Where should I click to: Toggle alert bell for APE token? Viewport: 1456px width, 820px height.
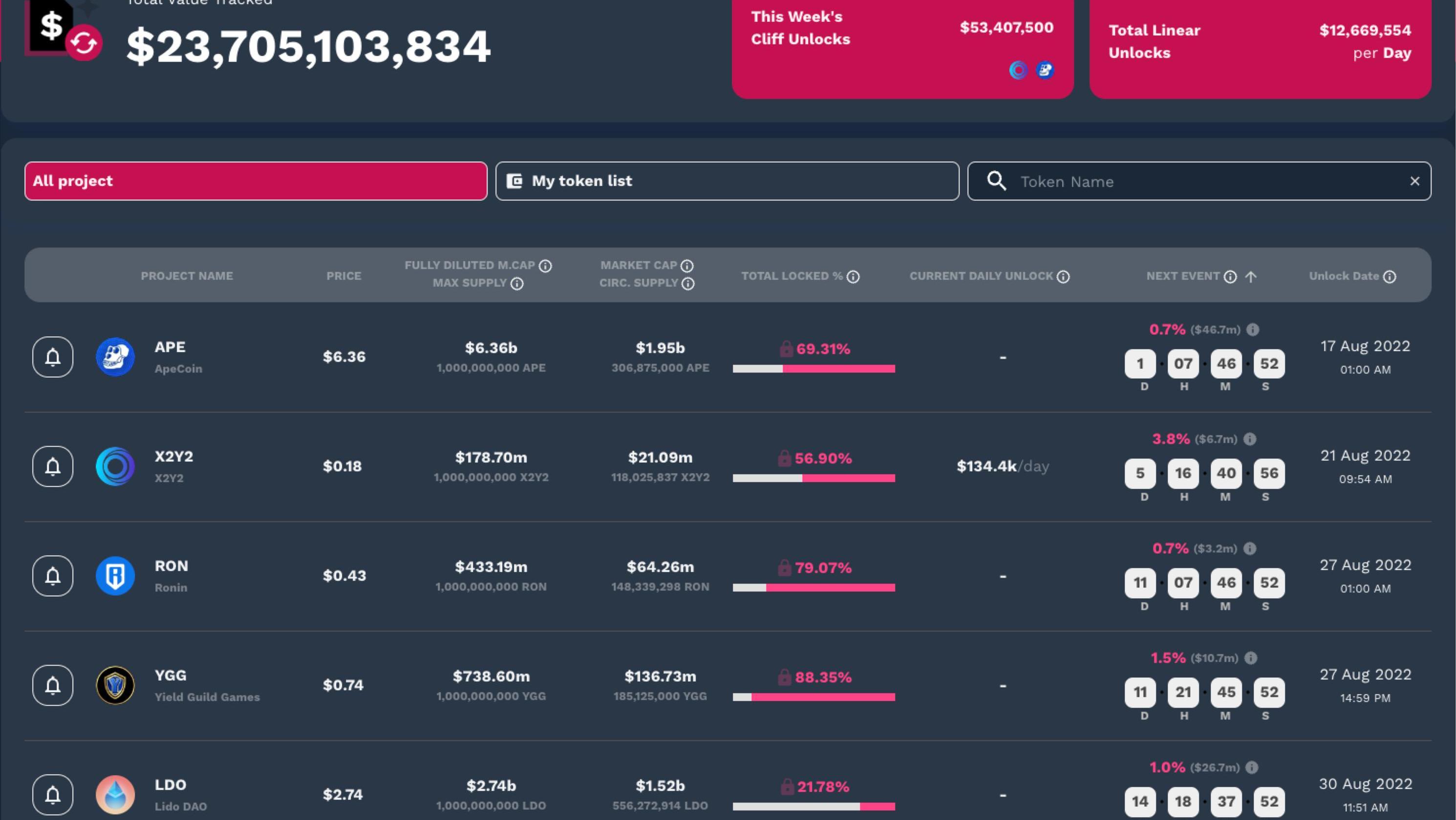coord(53,357)
